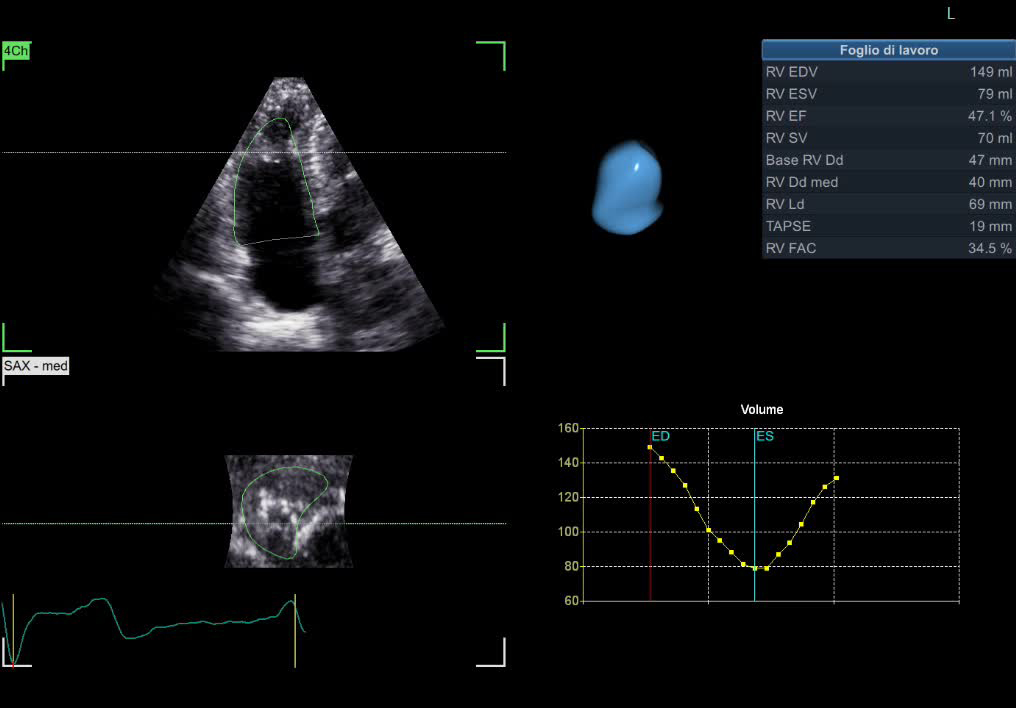The width and height of the screenshot is (1016, 708).
Task: Click the Foglio di lavoro header
Action: 888,50
